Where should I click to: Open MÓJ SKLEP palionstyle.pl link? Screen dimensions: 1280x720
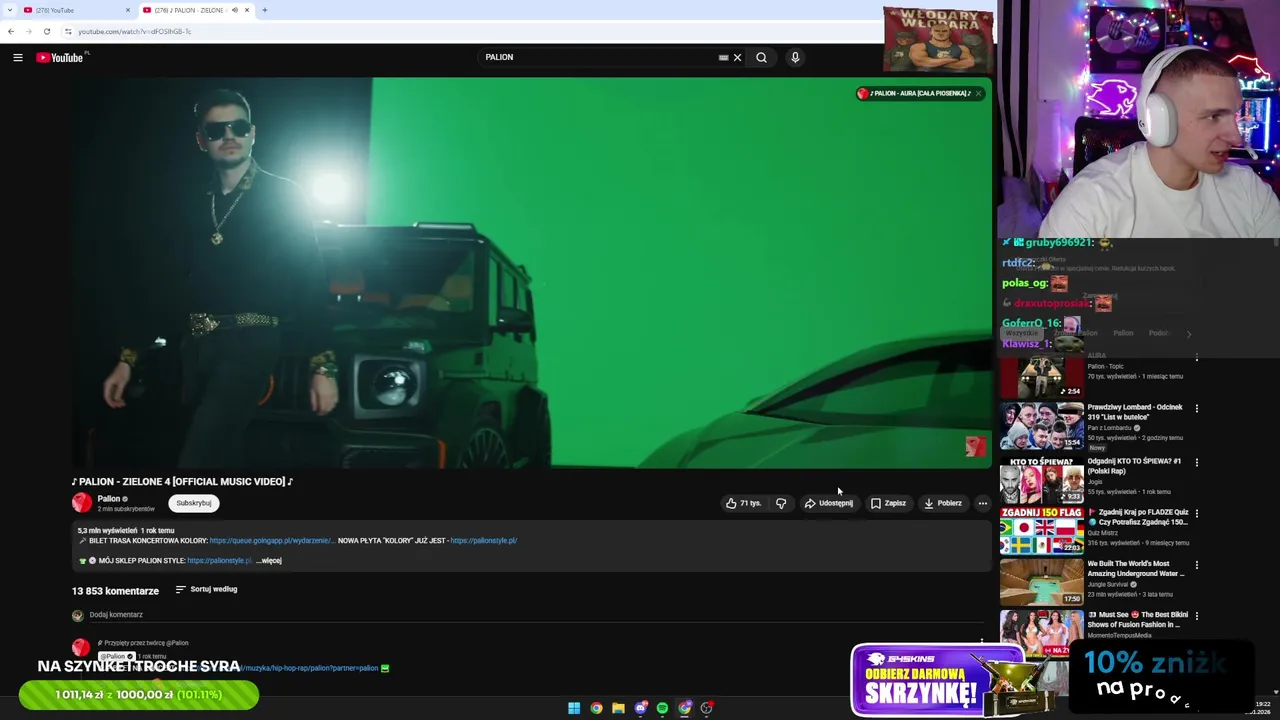pos(219,561)
